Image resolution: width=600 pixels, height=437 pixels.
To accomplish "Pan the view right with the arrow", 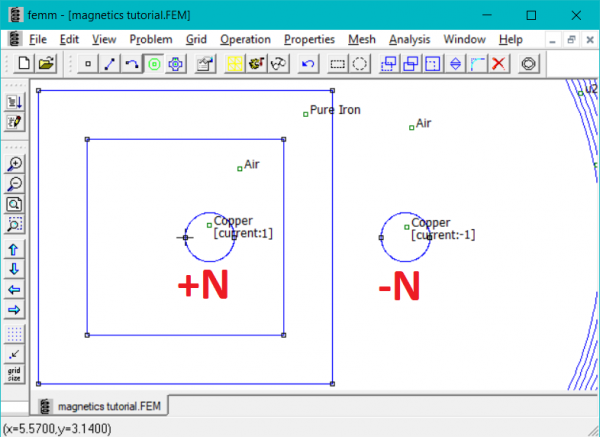I will 15,310.
